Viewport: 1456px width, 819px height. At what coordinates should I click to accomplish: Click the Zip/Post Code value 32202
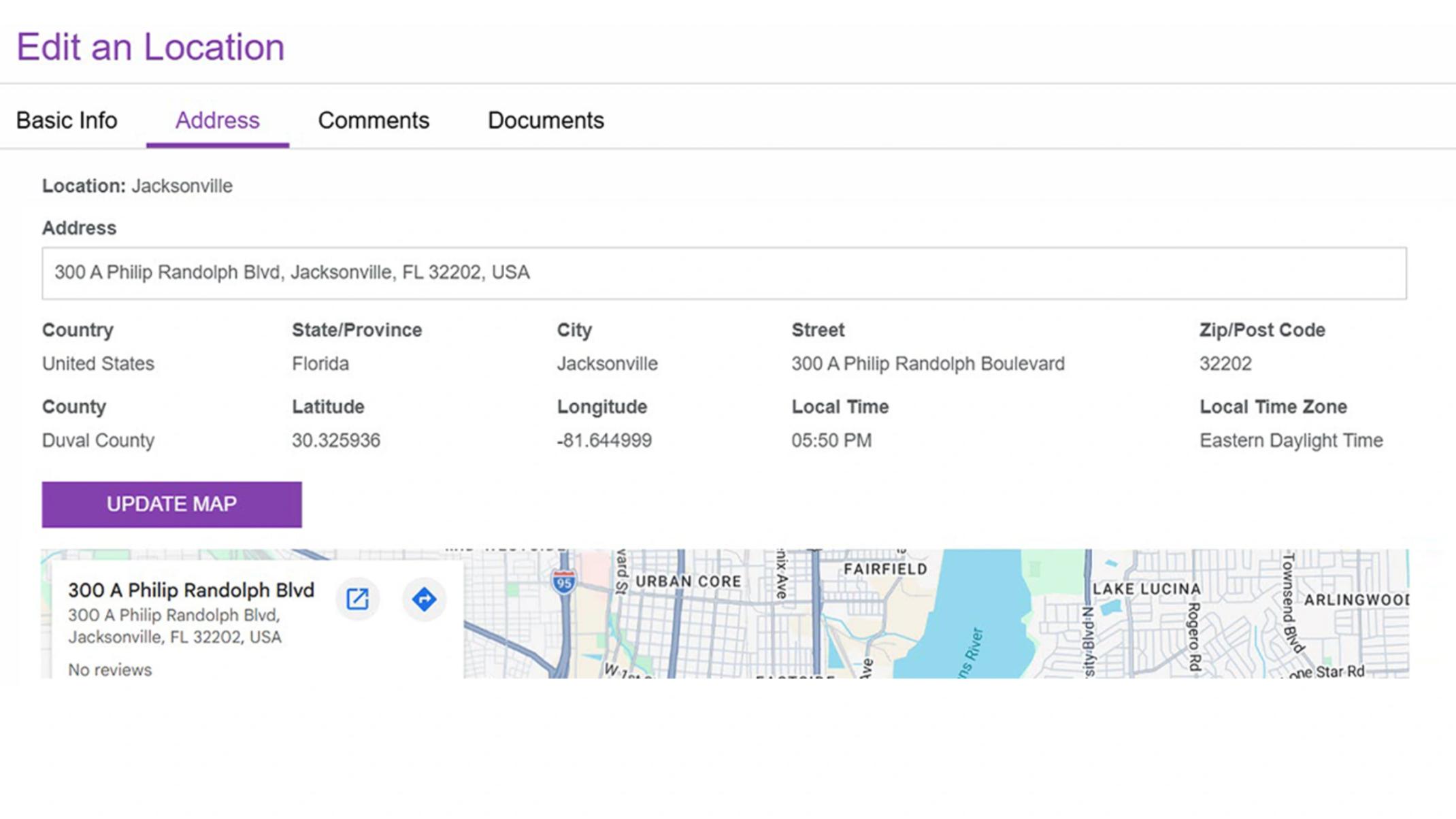pos(1225,364)
